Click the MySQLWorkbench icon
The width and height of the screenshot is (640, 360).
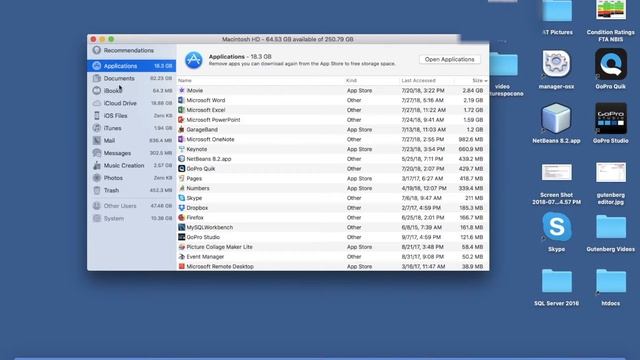click(182, 227)
